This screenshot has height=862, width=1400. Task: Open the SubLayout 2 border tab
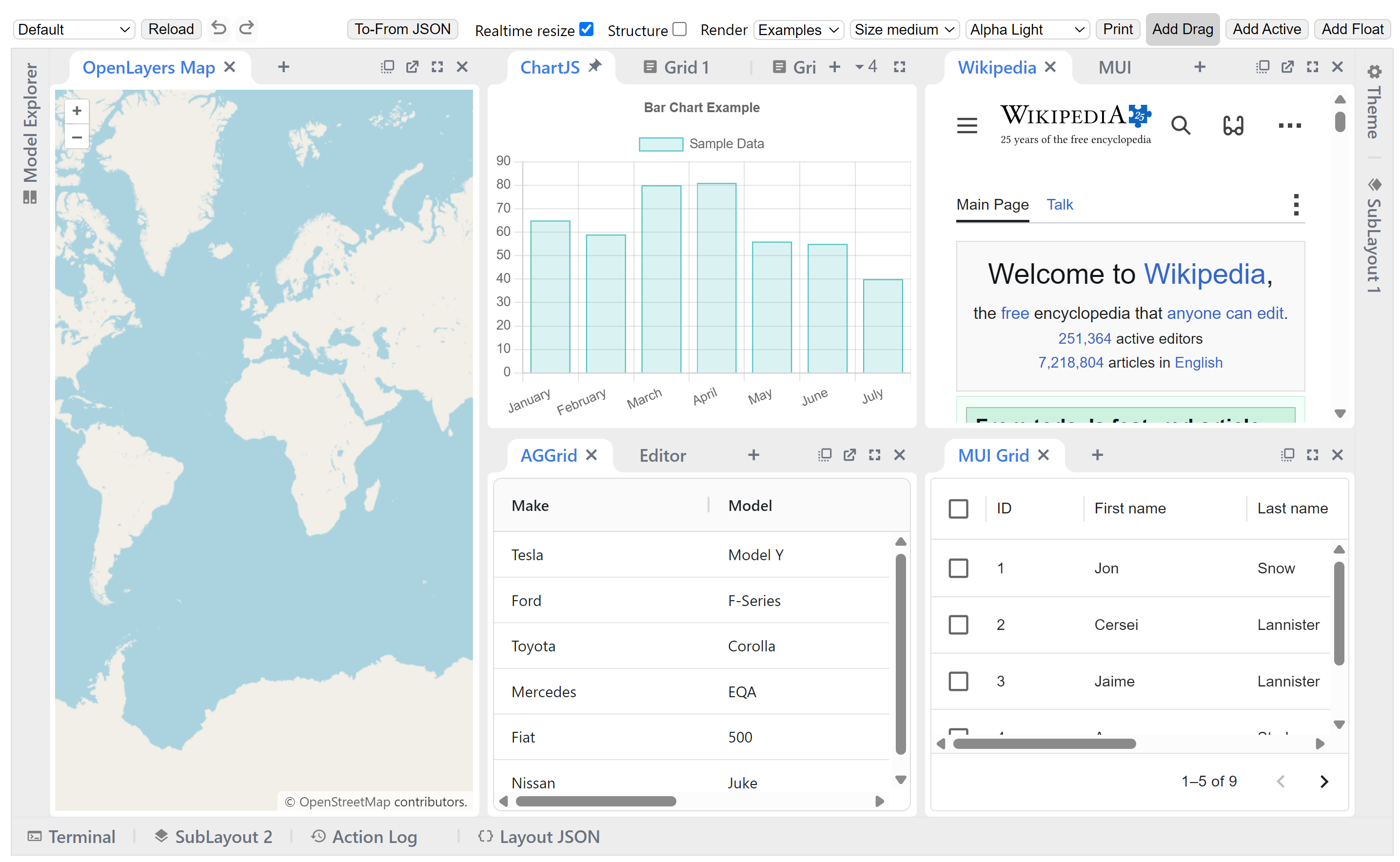coord(214,836)
